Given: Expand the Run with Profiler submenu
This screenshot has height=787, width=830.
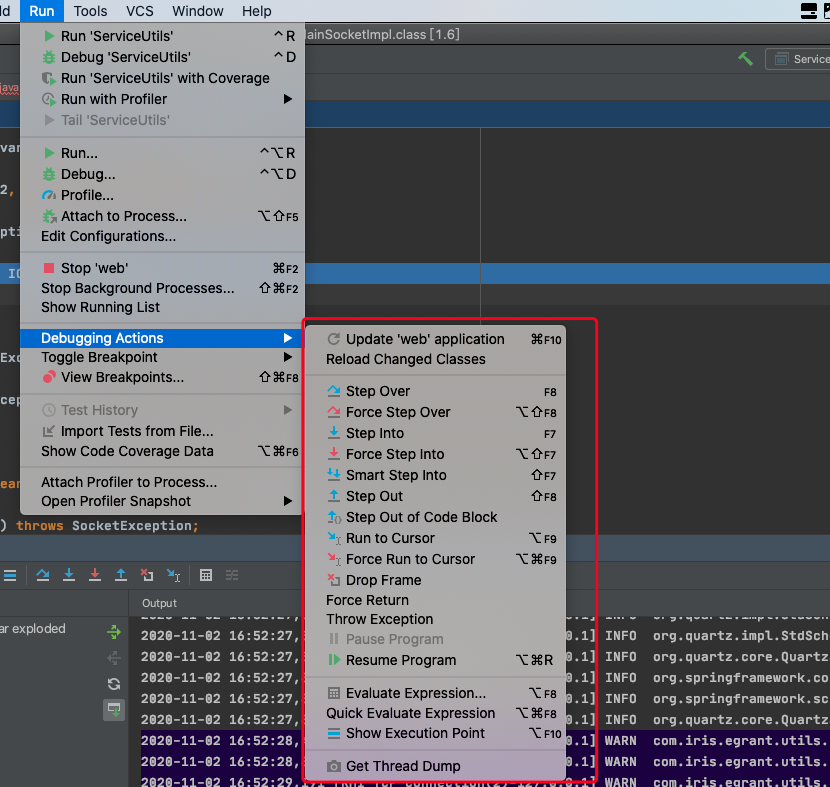Looking at the screenshot, I should 114,99.
